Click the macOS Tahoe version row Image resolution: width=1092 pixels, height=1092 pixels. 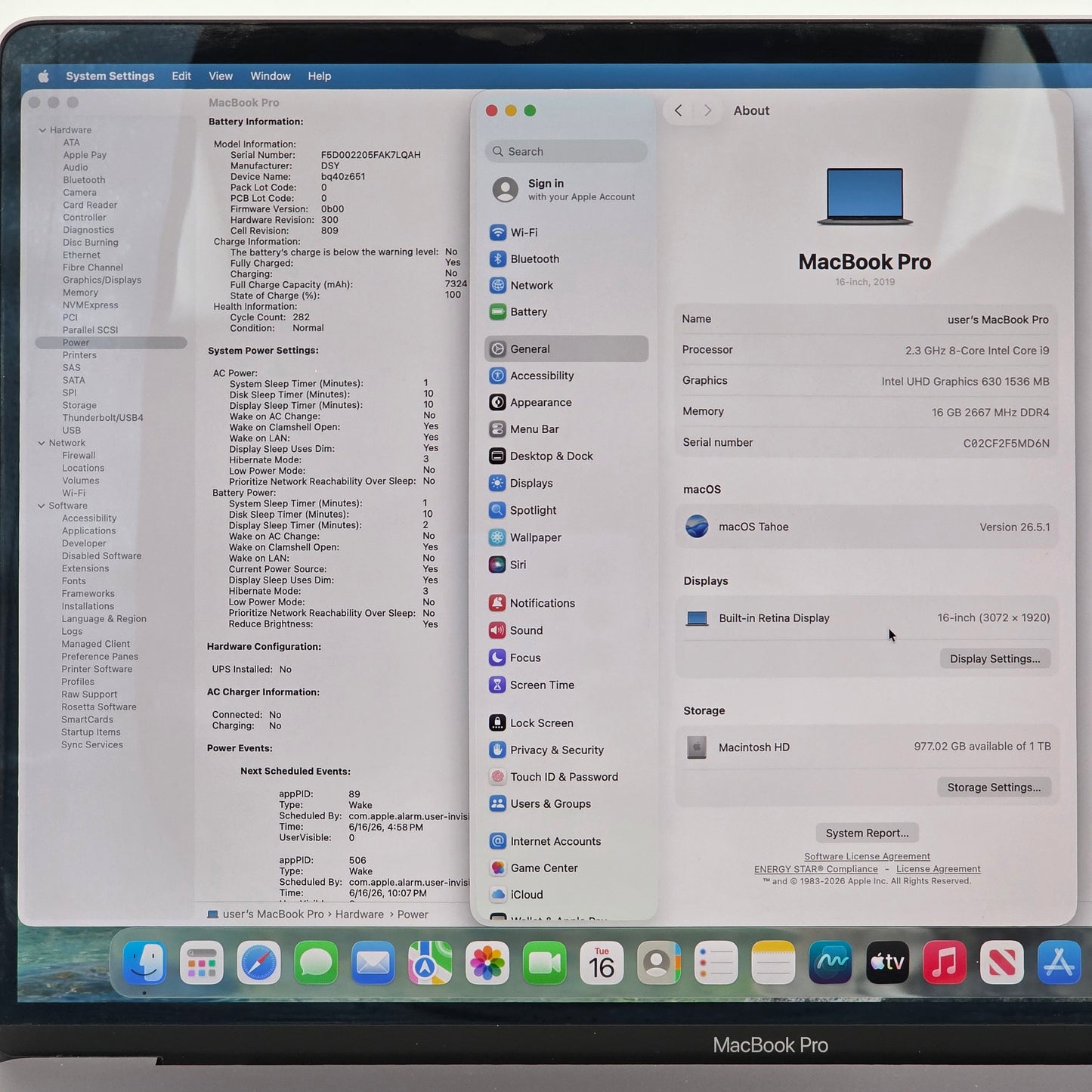pyautogui.click(x=867, y=527)
